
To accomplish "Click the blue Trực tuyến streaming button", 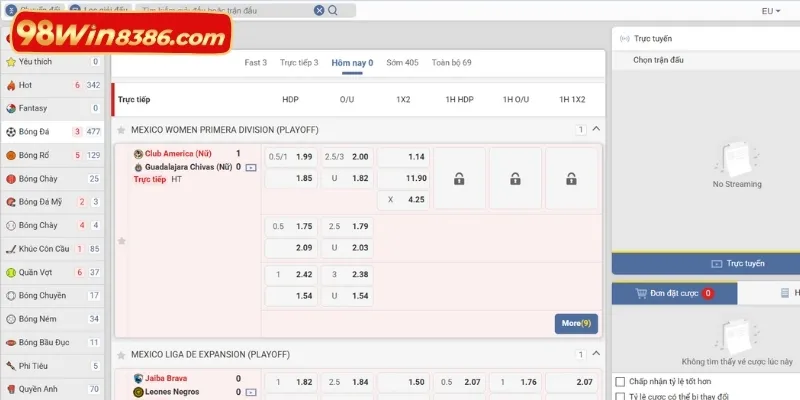I will click(x=706, y=264).
